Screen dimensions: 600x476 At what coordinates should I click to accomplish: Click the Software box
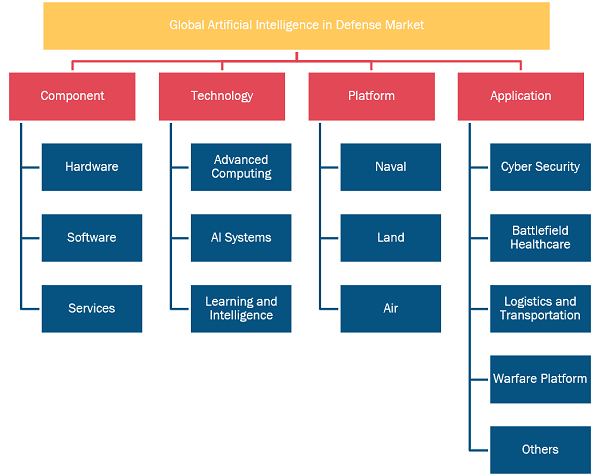[x=92, y=238]
